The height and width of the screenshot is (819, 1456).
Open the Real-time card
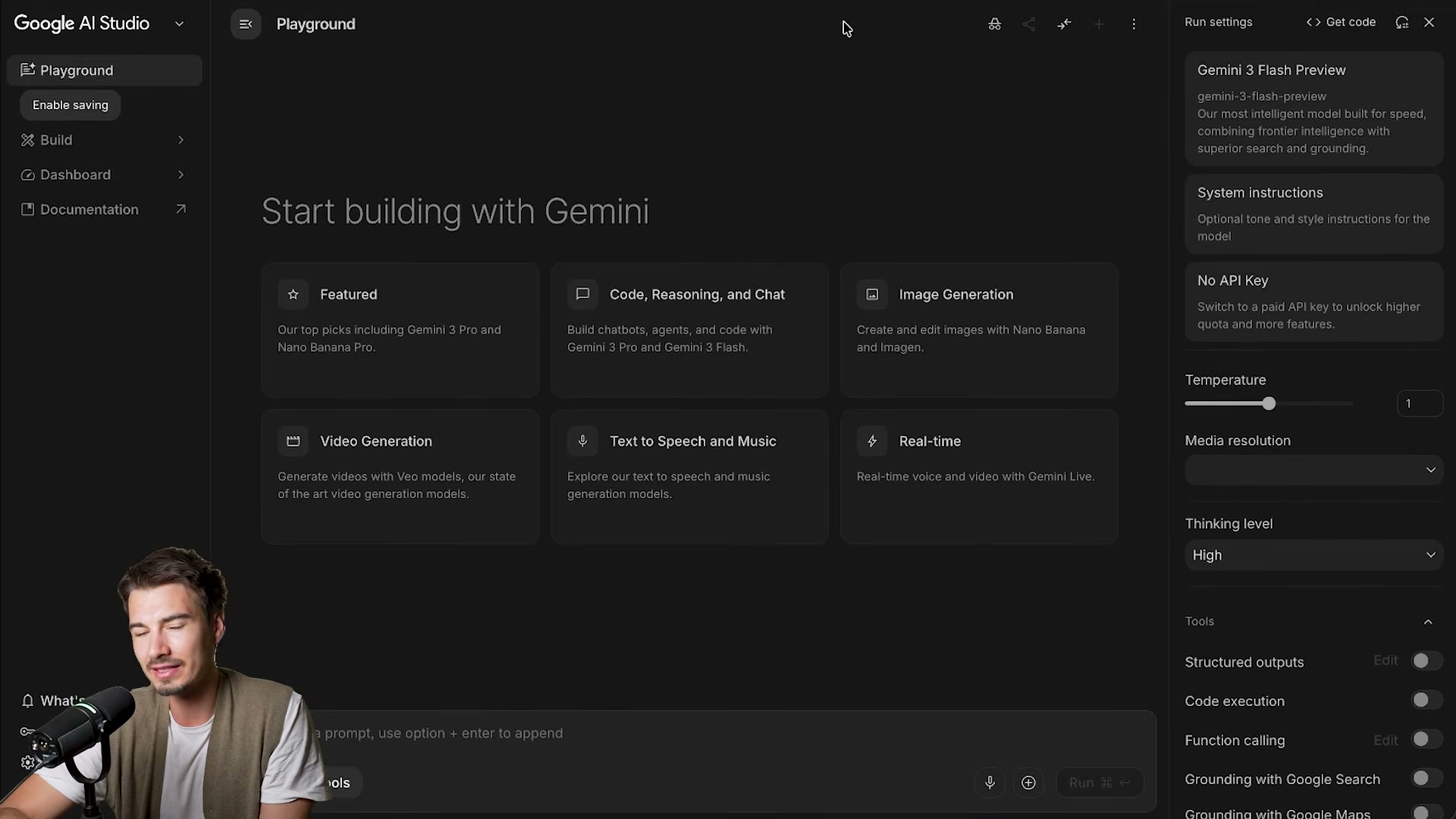coord(979,477)
